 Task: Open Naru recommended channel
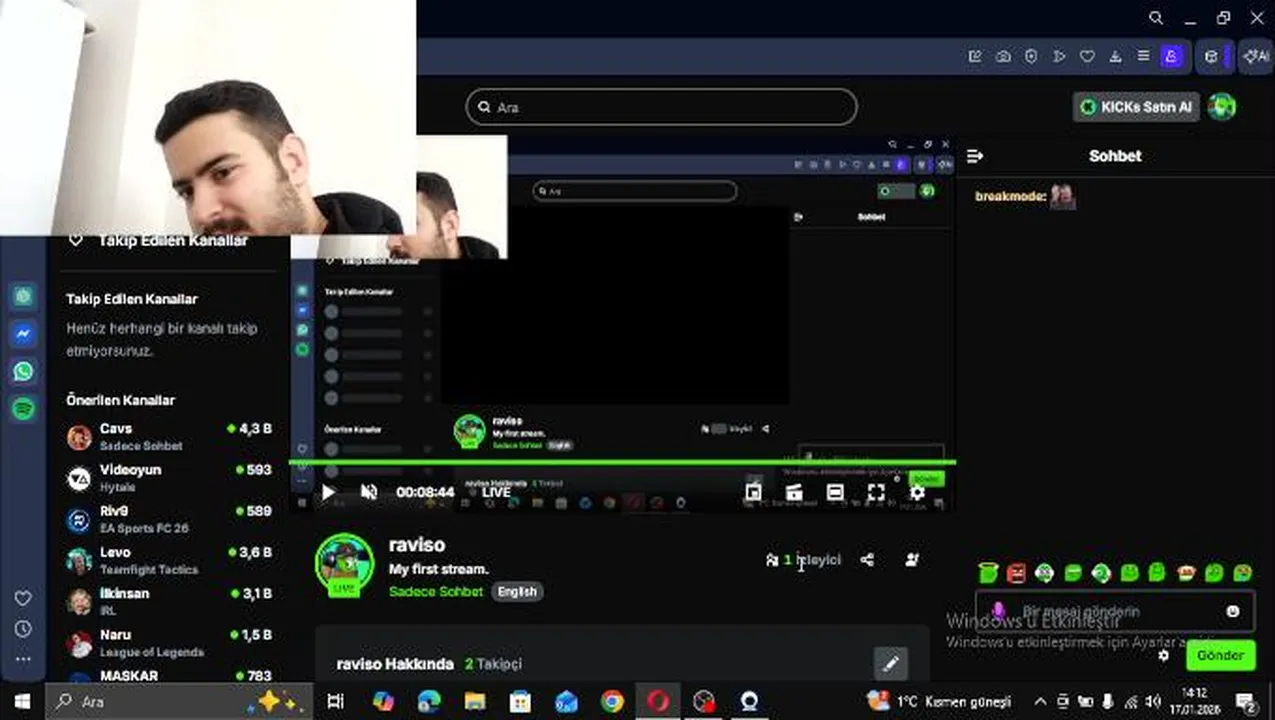tap(169, 643)
